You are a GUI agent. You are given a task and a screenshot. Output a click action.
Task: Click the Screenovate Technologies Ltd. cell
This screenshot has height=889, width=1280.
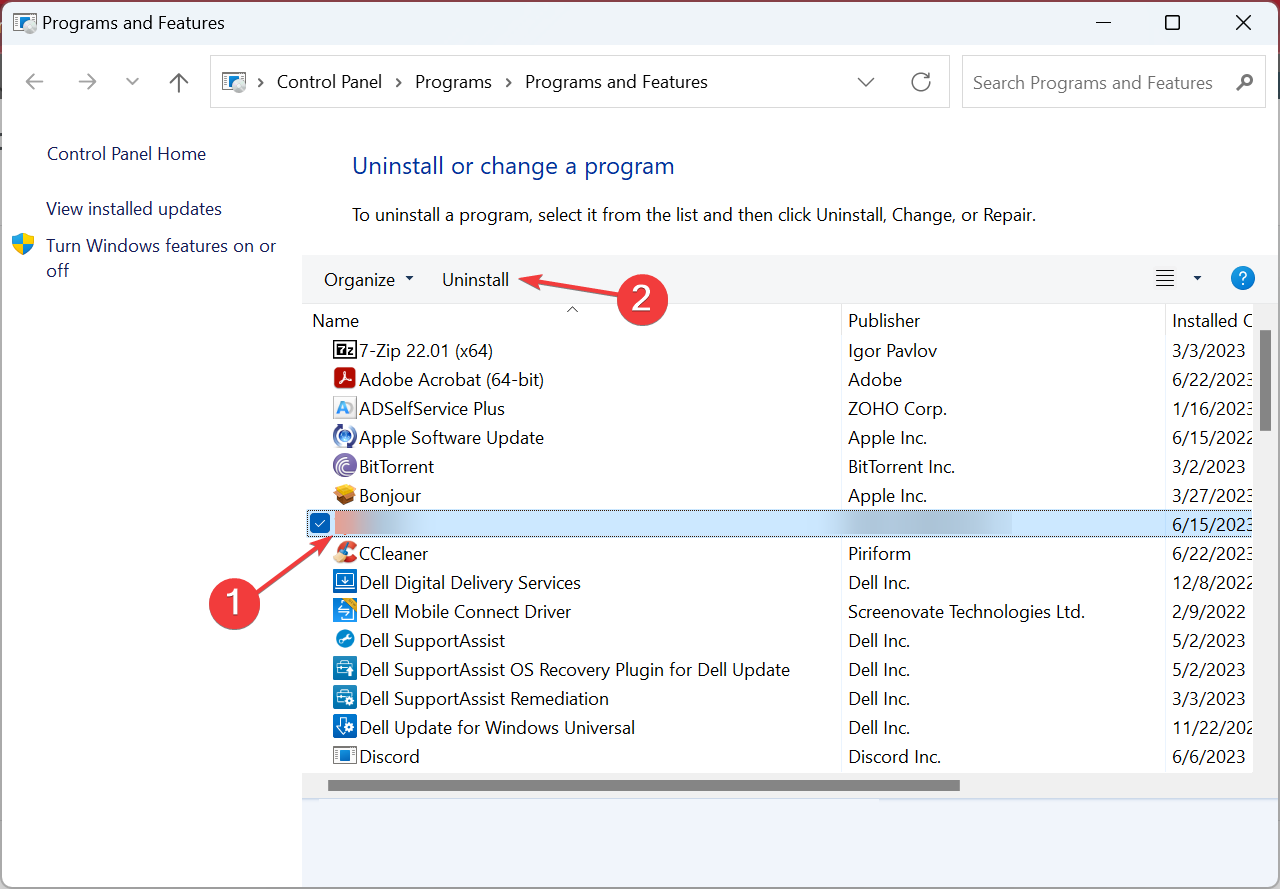click(966, 611)
